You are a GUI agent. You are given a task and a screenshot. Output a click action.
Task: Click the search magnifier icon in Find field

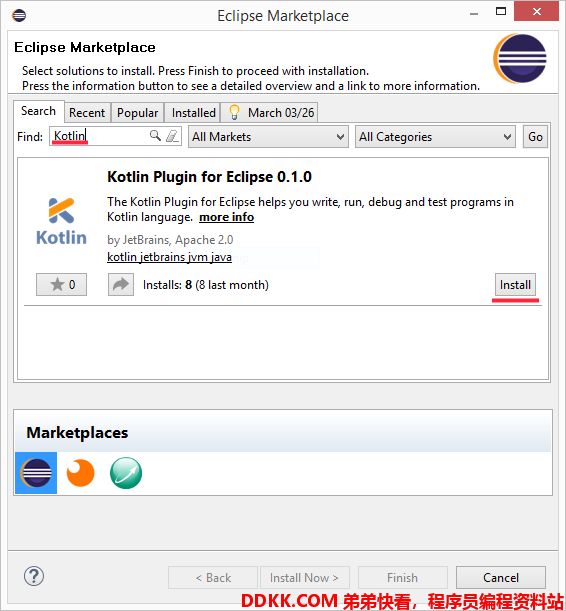pyautogui.click(x=155, y=136)
